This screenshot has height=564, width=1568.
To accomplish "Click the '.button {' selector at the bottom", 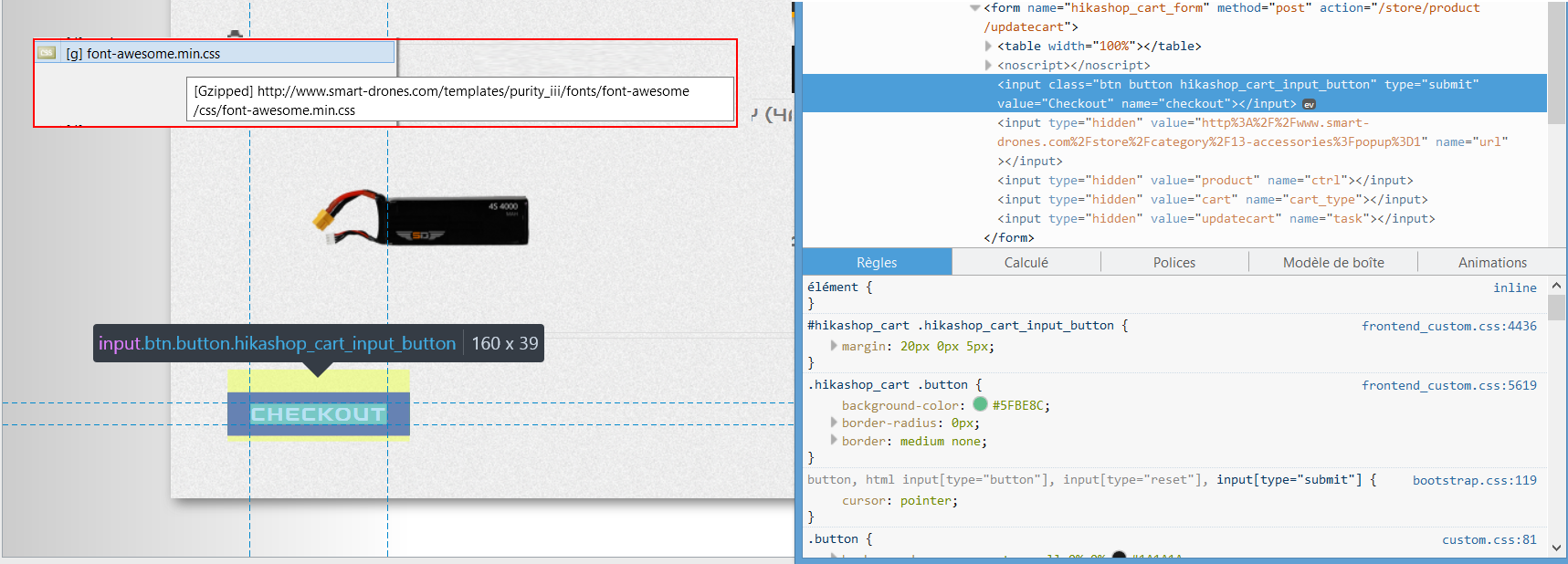I will tap(839, 538).
